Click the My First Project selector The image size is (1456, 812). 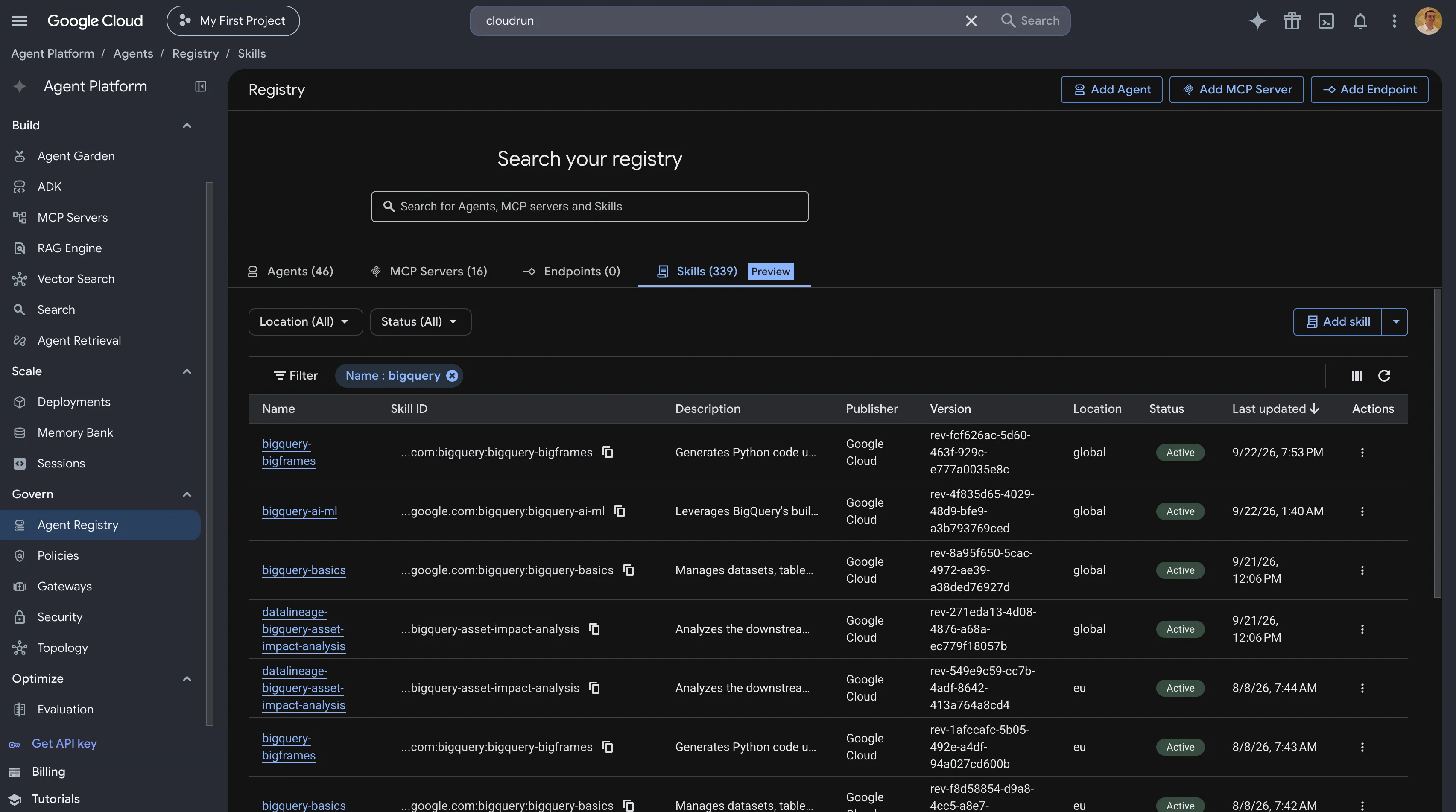[233, 21]
